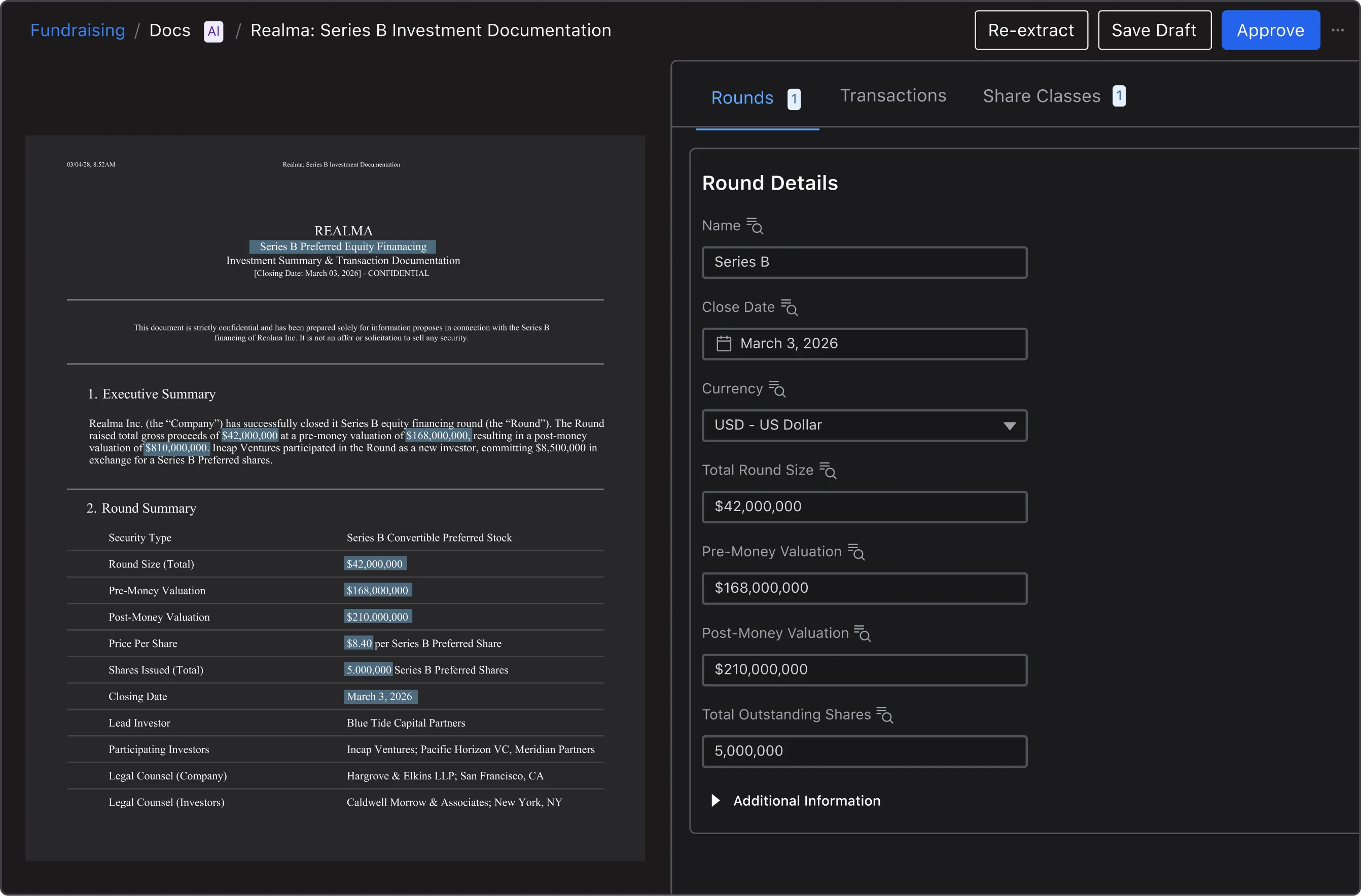Switch to the Transactions tab

point(892,96)
